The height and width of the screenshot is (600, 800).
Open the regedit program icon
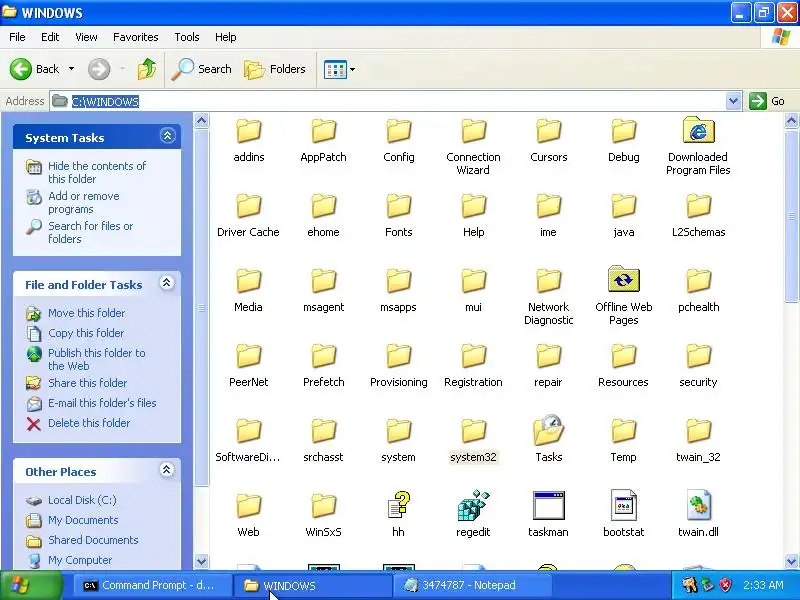point(473,506)
